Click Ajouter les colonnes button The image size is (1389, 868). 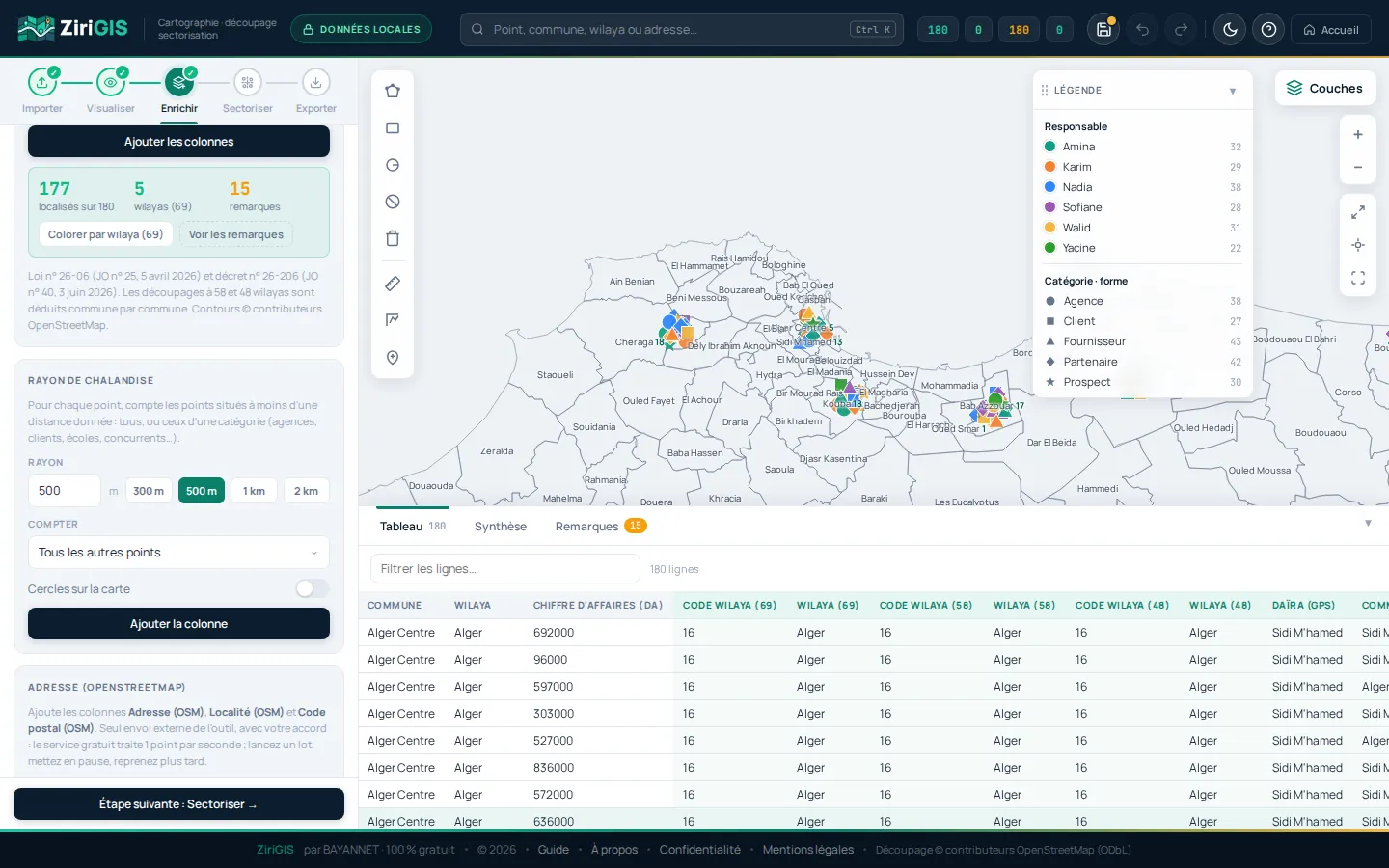(178, 142)
